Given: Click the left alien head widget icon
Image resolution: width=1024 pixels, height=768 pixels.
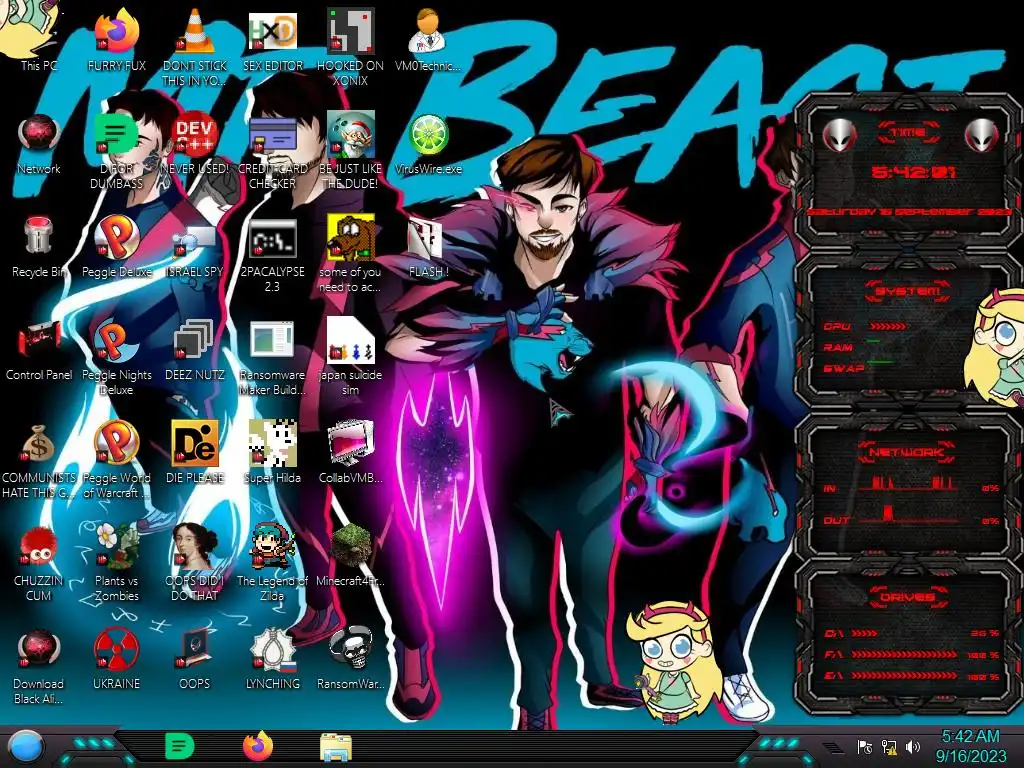Looking at the screenshot, I should pyautogui.click(x=839, y=135).
